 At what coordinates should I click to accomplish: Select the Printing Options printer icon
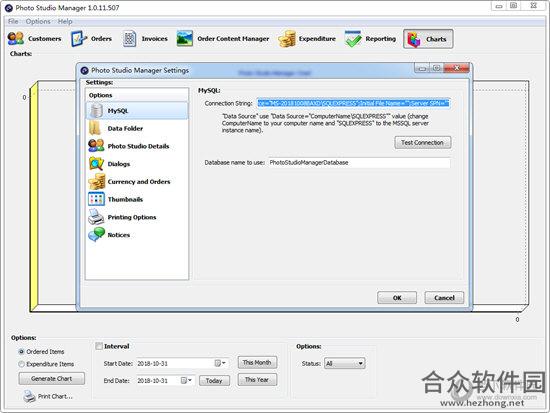[96, 217]
